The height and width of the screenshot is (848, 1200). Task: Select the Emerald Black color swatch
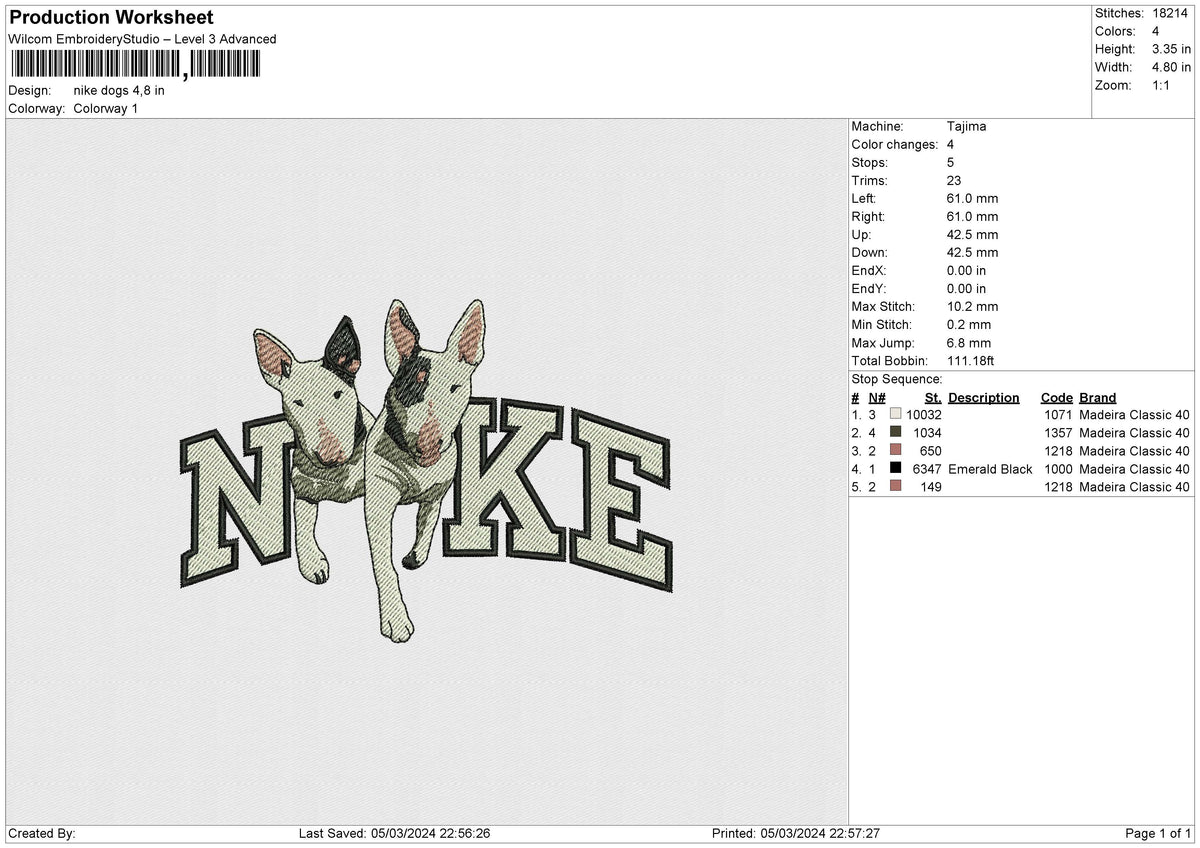point(895,468)
